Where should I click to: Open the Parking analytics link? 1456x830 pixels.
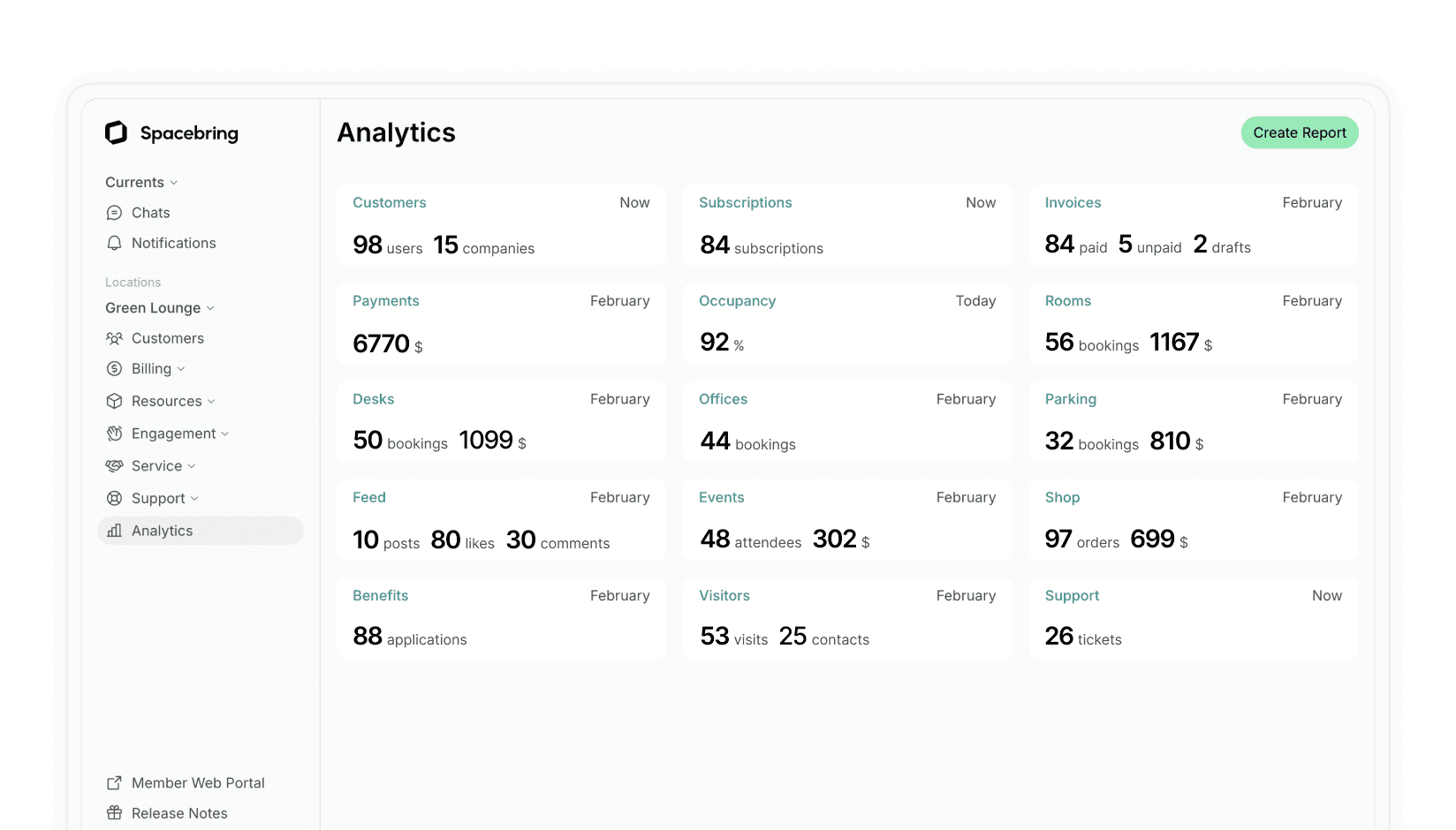pos(1070,399)
